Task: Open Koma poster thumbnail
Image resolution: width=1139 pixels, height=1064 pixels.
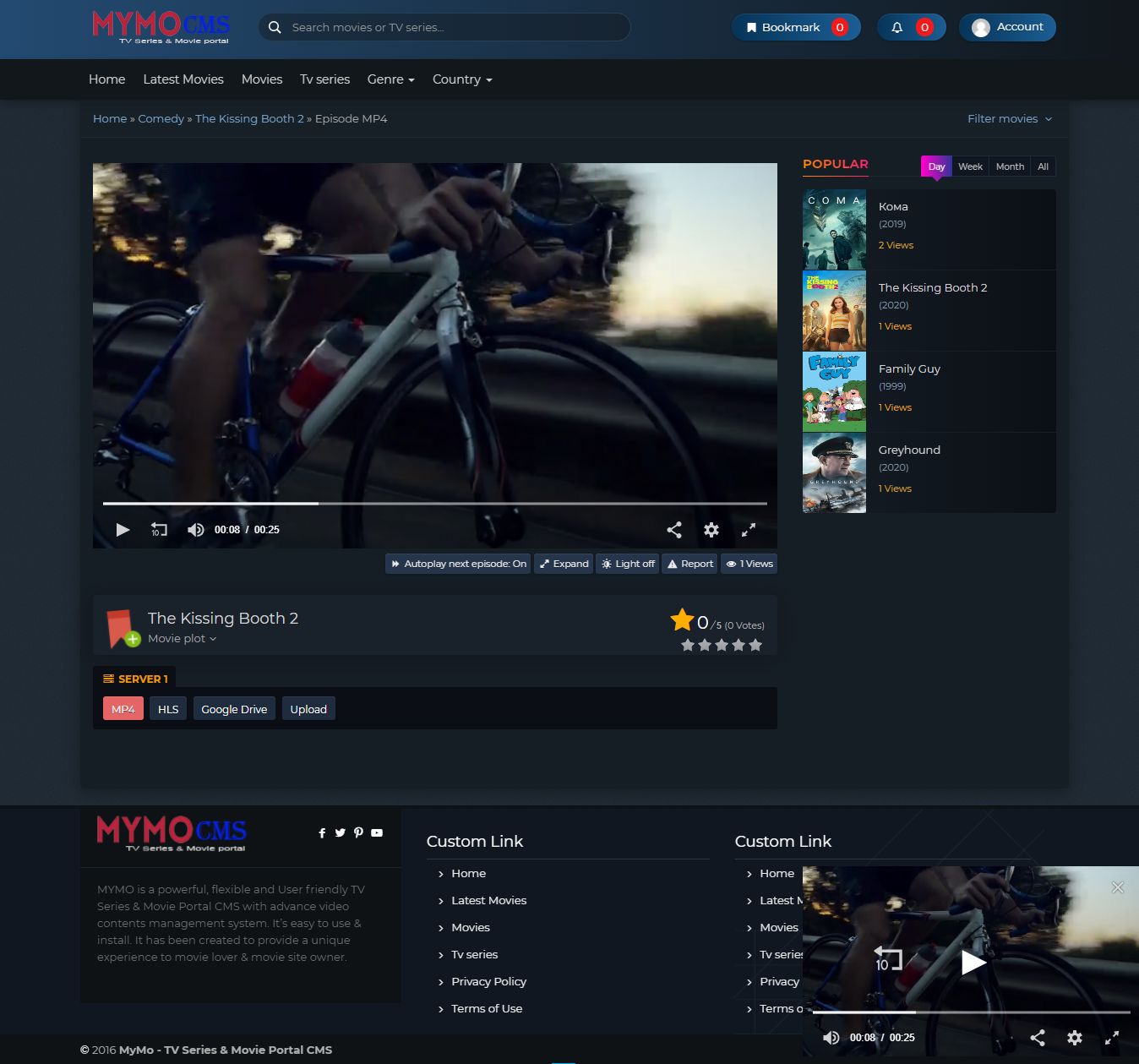Action: coord(834,230)
